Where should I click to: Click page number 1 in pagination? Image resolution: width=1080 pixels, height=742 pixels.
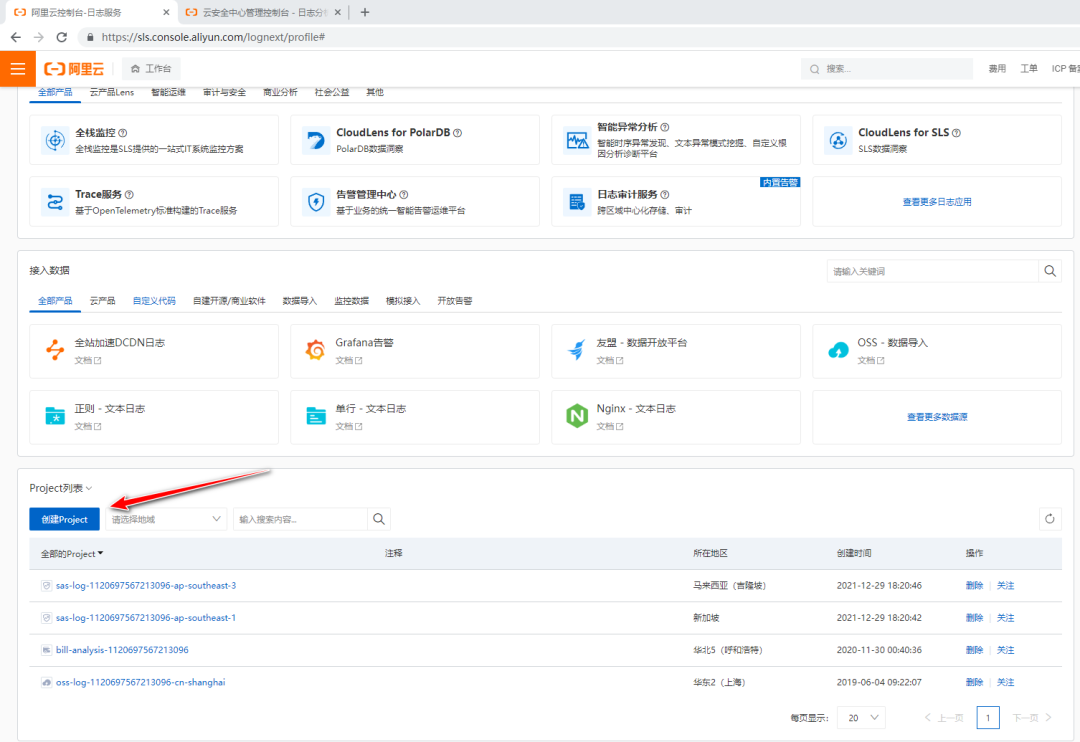[x=988, y=717]
